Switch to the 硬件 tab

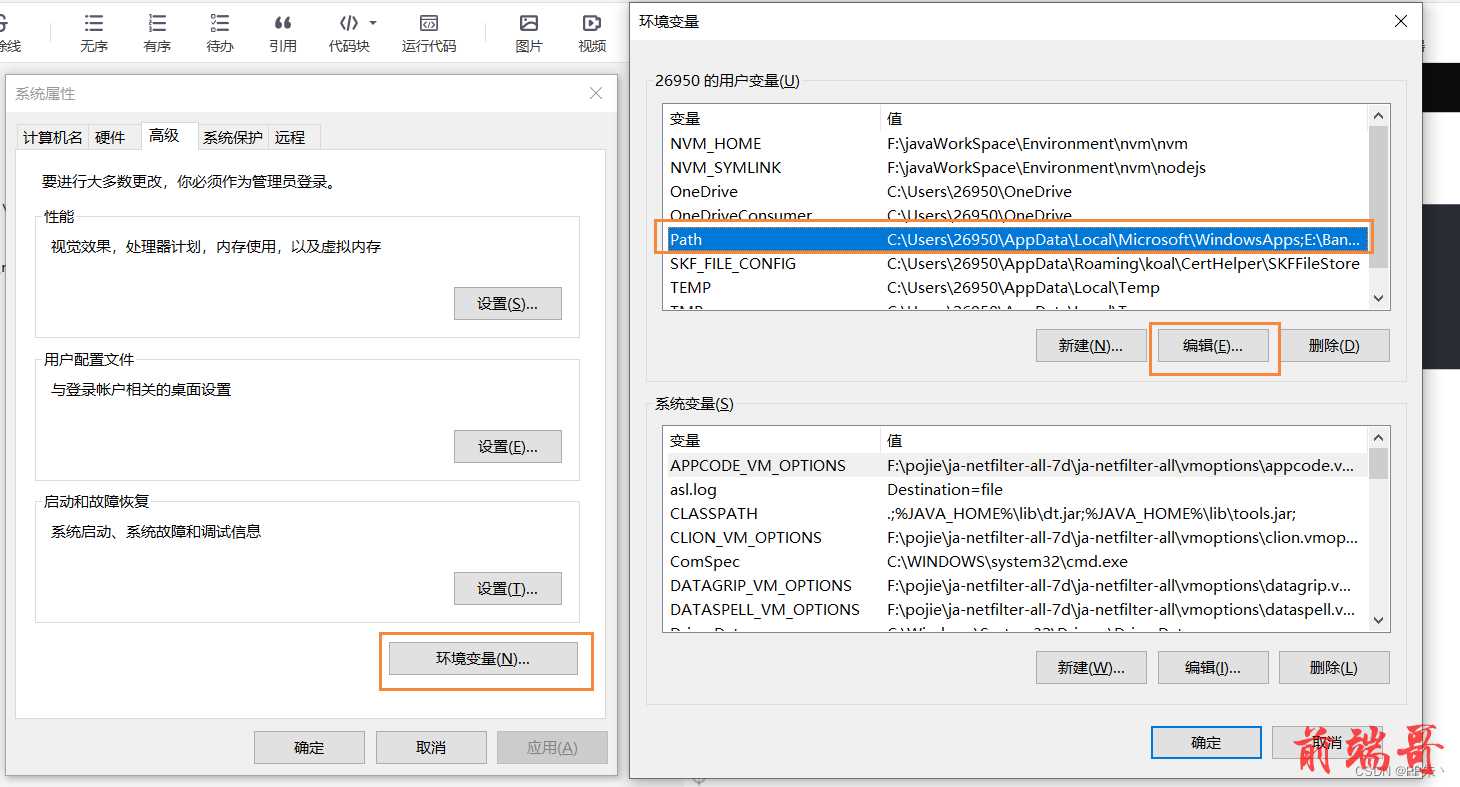[110, 137]
